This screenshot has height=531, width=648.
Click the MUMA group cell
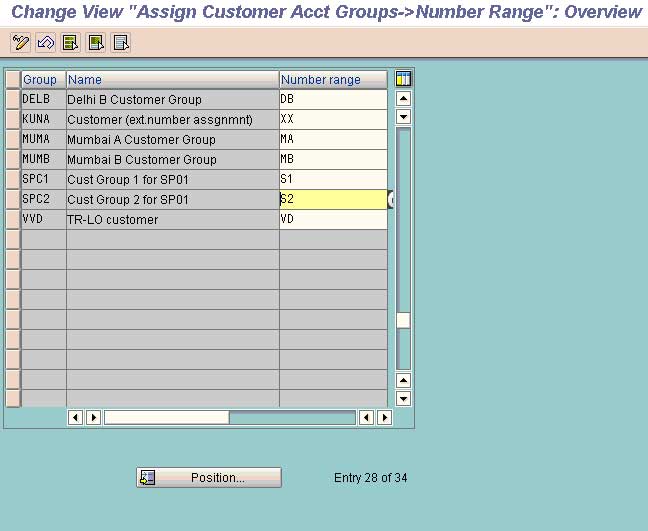click(43, 139)
